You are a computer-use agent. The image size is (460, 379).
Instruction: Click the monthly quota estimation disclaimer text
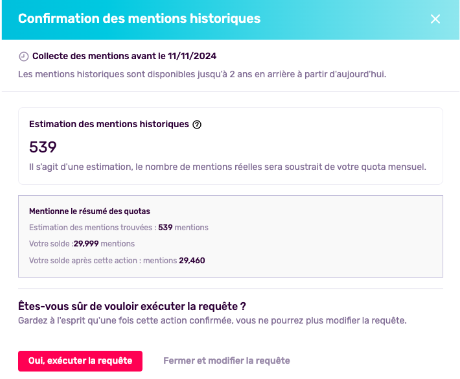pos(228,167)
